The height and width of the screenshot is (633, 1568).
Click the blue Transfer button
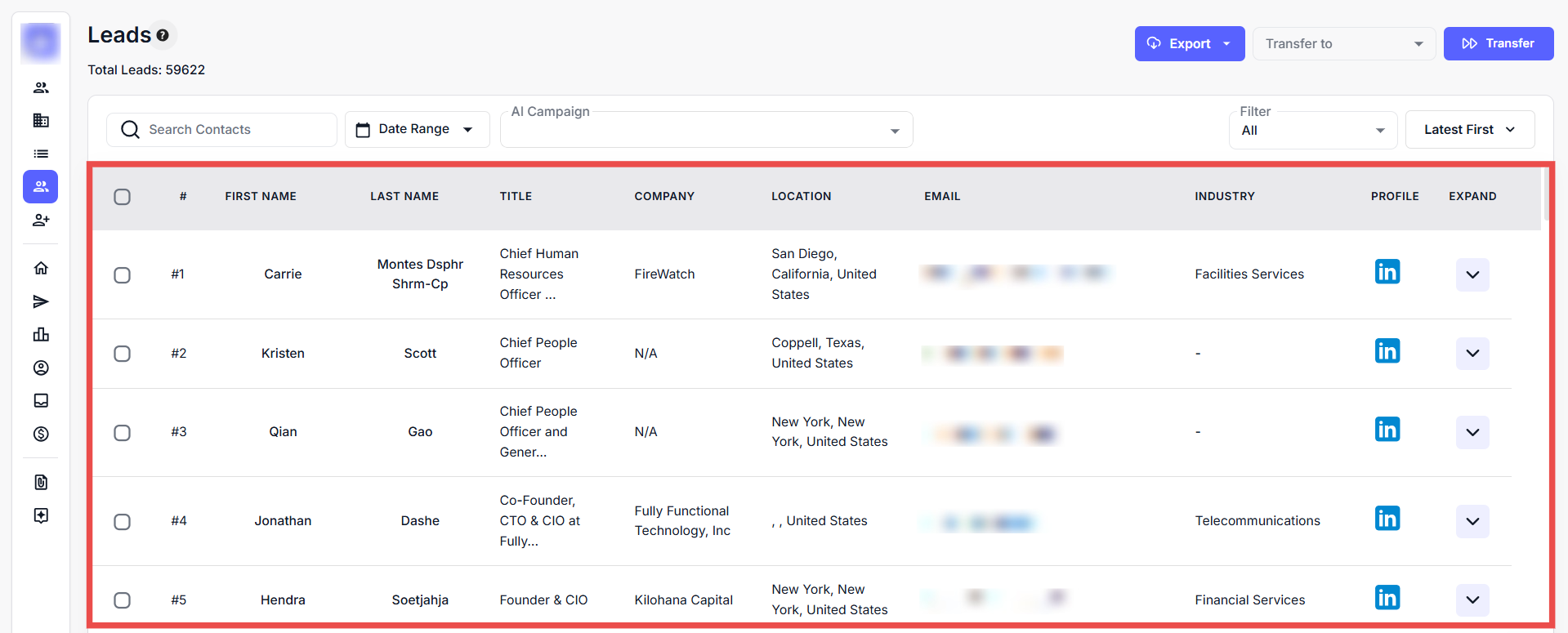point(1498,44)
